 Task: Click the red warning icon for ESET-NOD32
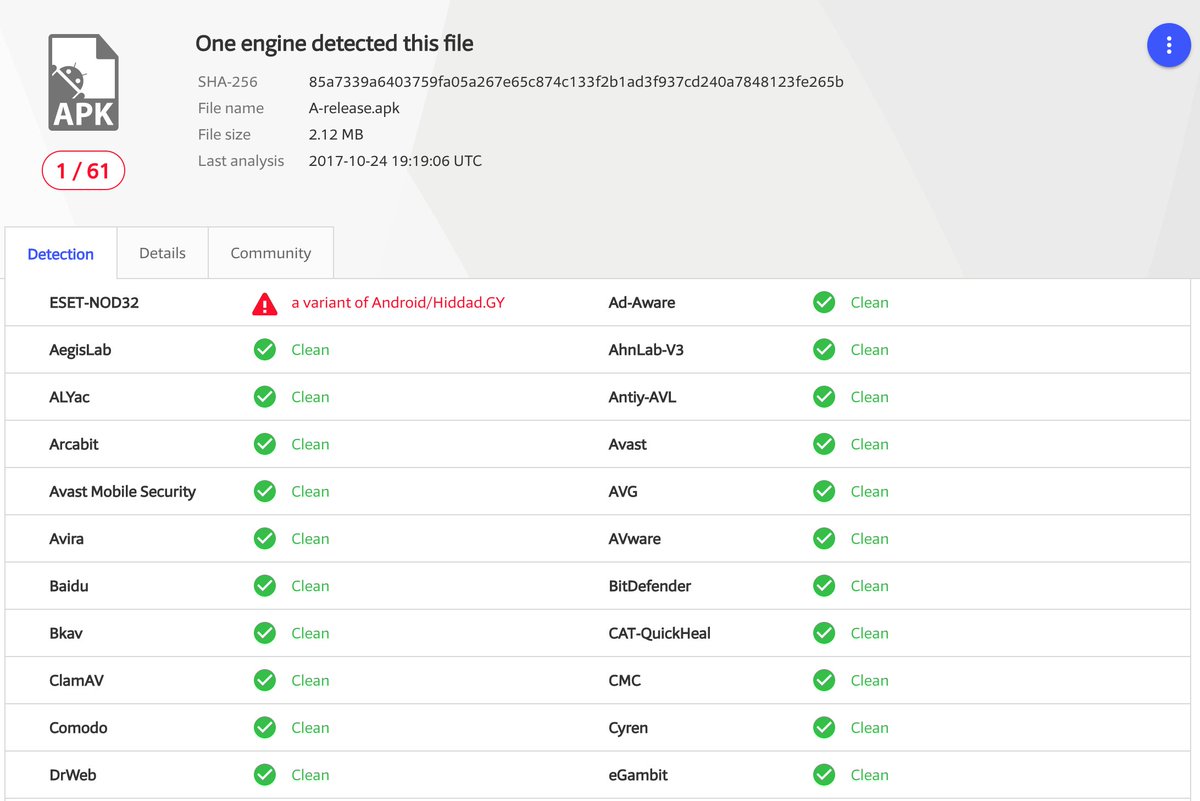pos(264,303)
